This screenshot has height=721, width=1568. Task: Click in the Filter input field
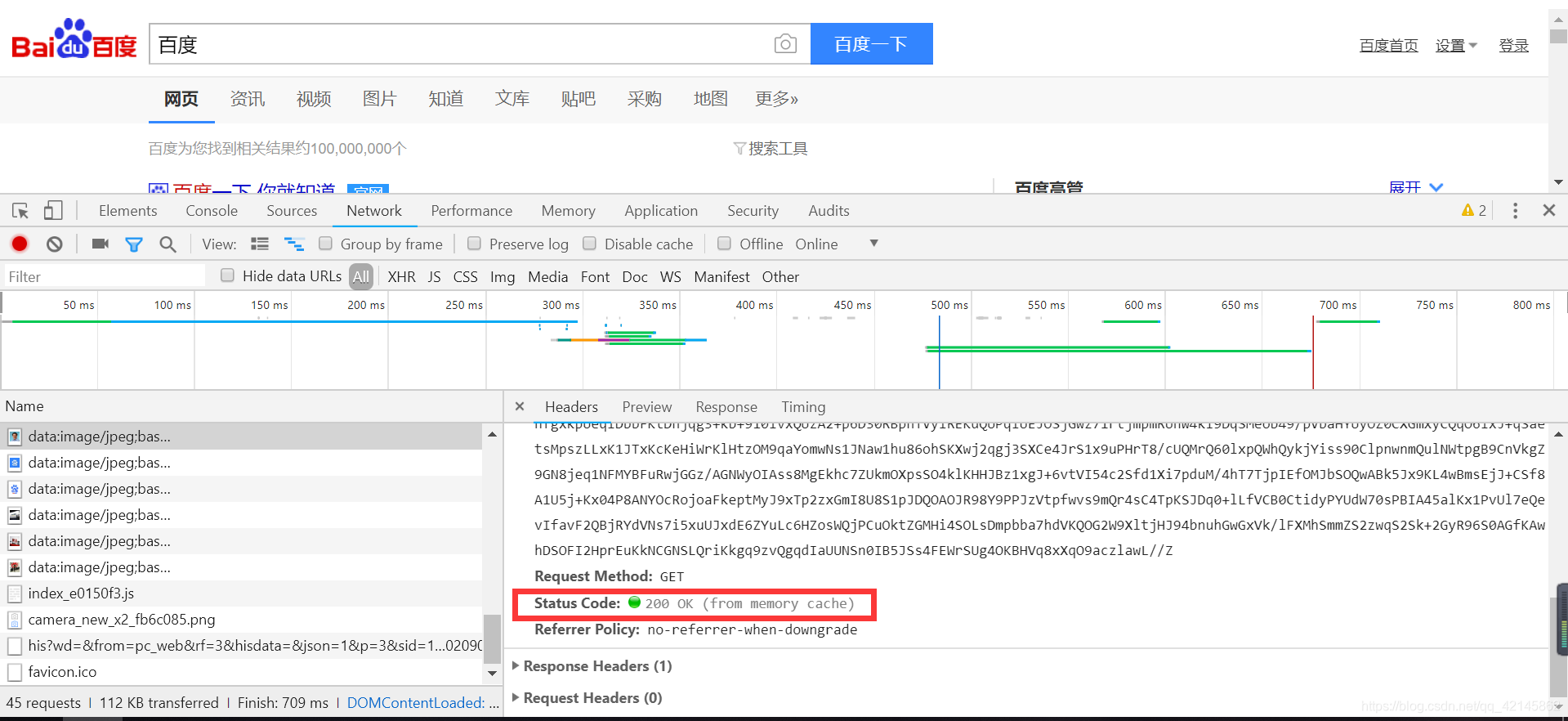pyautogui.click(x=105, y=276)
